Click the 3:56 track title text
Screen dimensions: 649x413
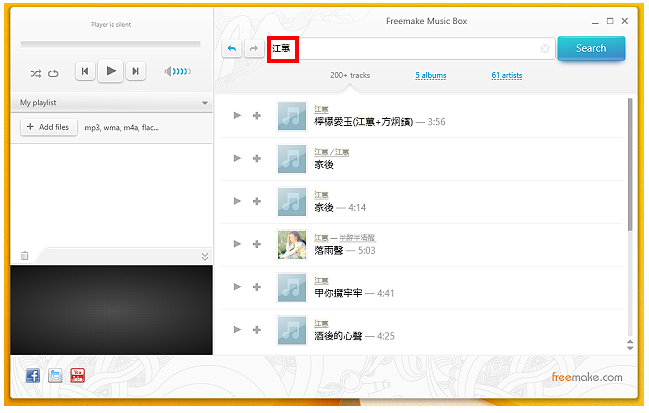tap(363, 122)
